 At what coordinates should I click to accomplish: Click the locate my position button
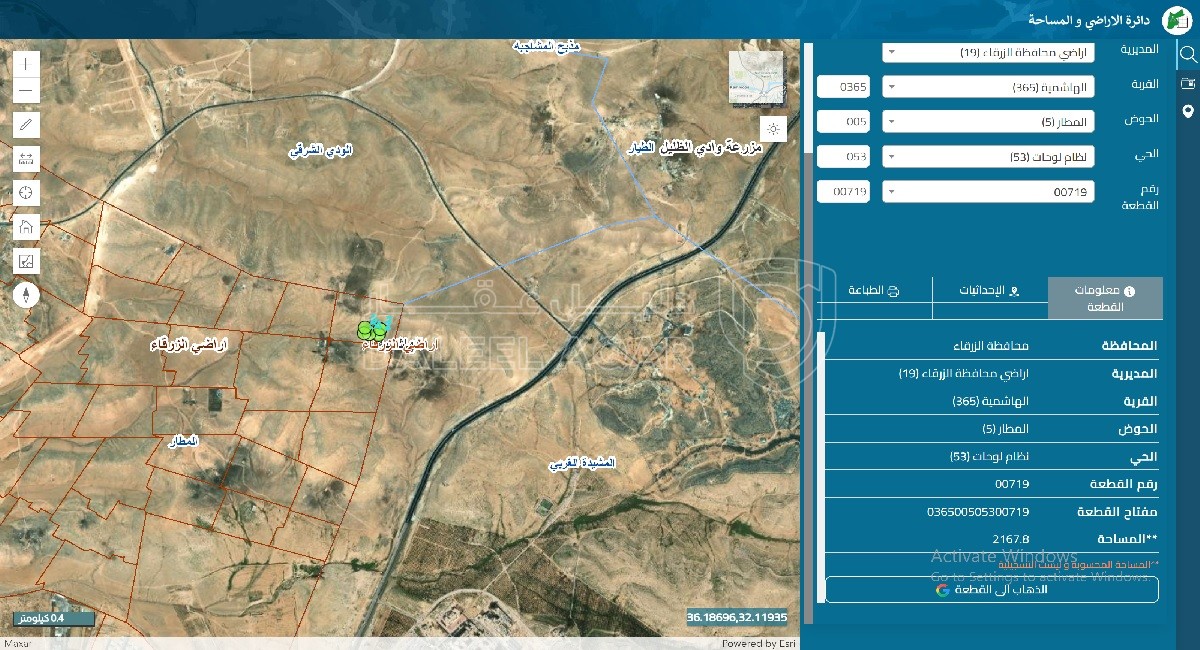tap(26, 192)
